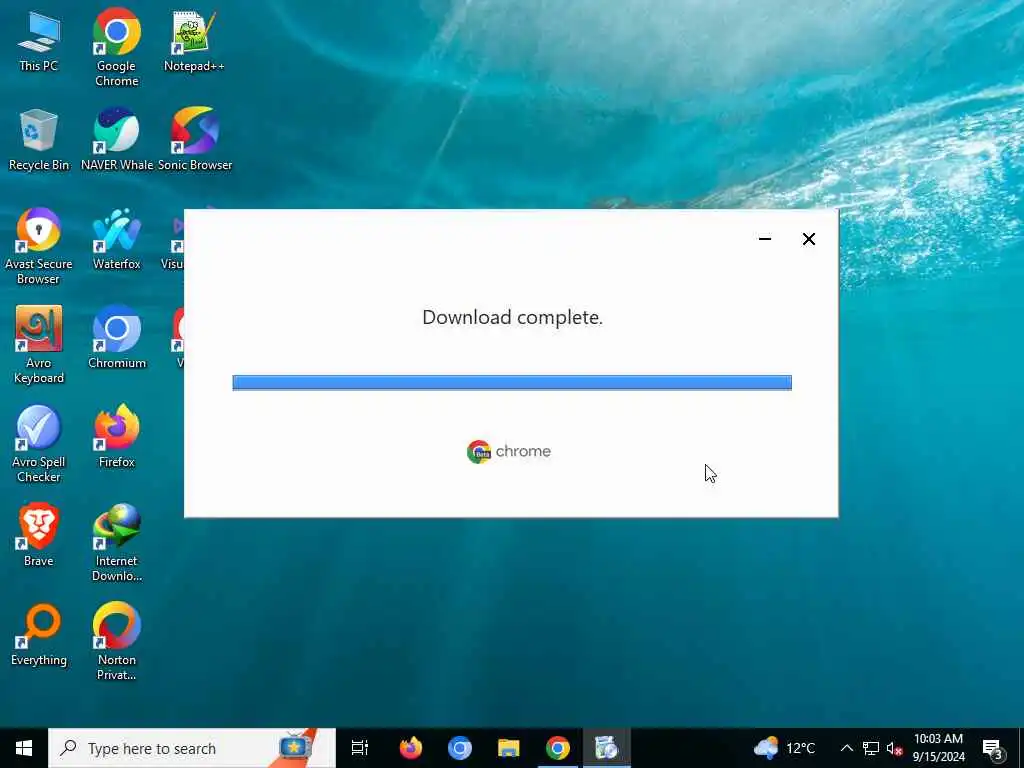Open Notepad++ desktop shortcut

click(194, 42)
